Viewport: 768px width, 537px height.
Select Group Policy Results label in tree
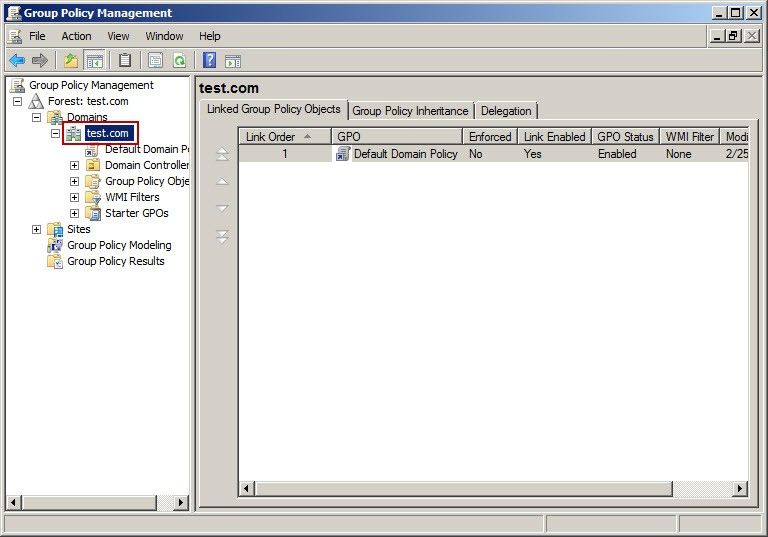116,261
